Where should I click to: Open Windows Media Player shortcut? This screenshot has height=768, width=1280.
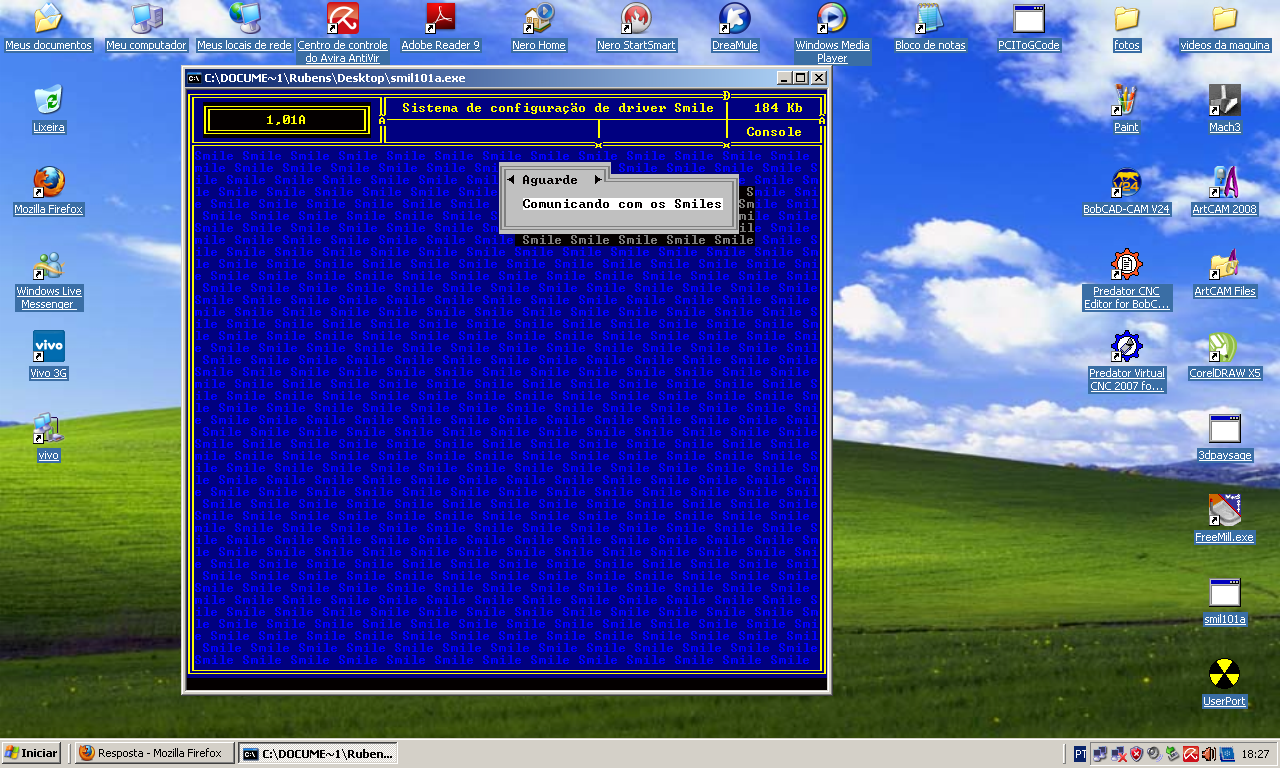click(832, 33)
